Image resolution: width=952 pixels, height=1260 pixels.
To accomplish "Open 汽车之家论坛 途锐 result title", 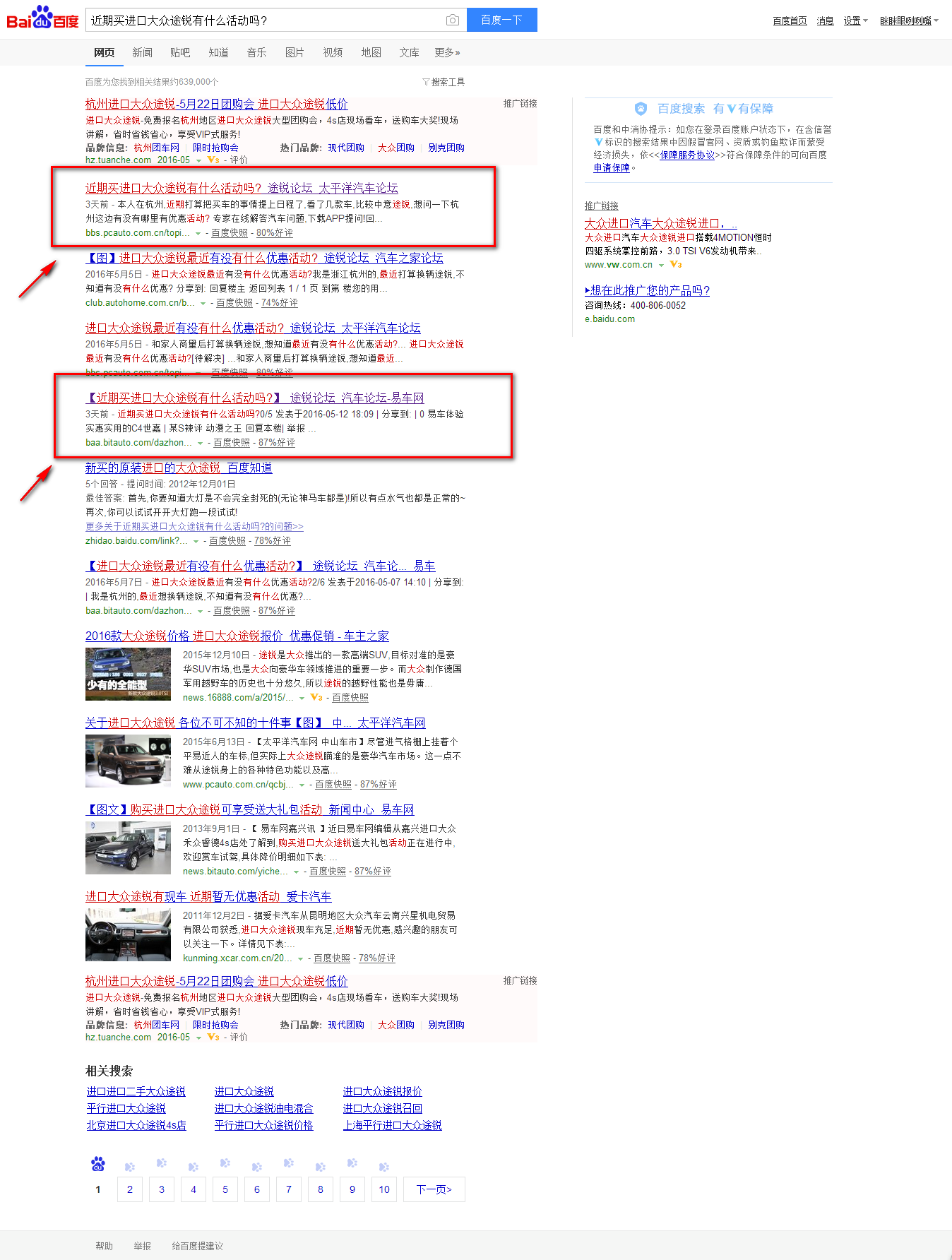I will click(x=264, y=258).
